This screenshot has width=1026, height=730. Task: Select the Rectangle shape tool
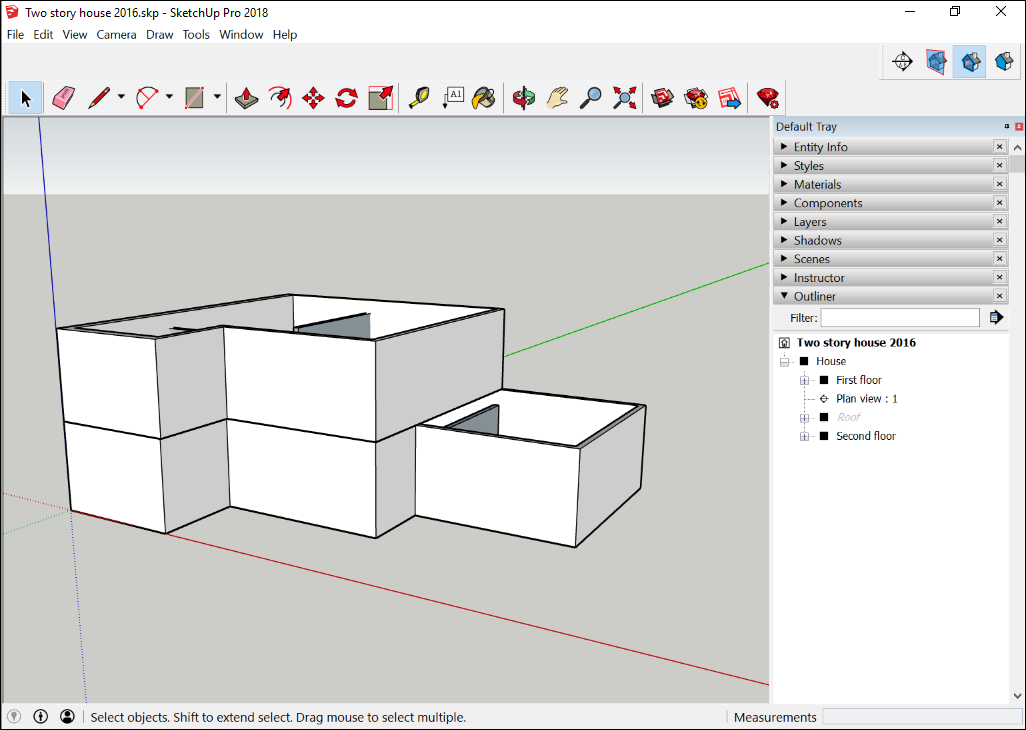[195, 98]
